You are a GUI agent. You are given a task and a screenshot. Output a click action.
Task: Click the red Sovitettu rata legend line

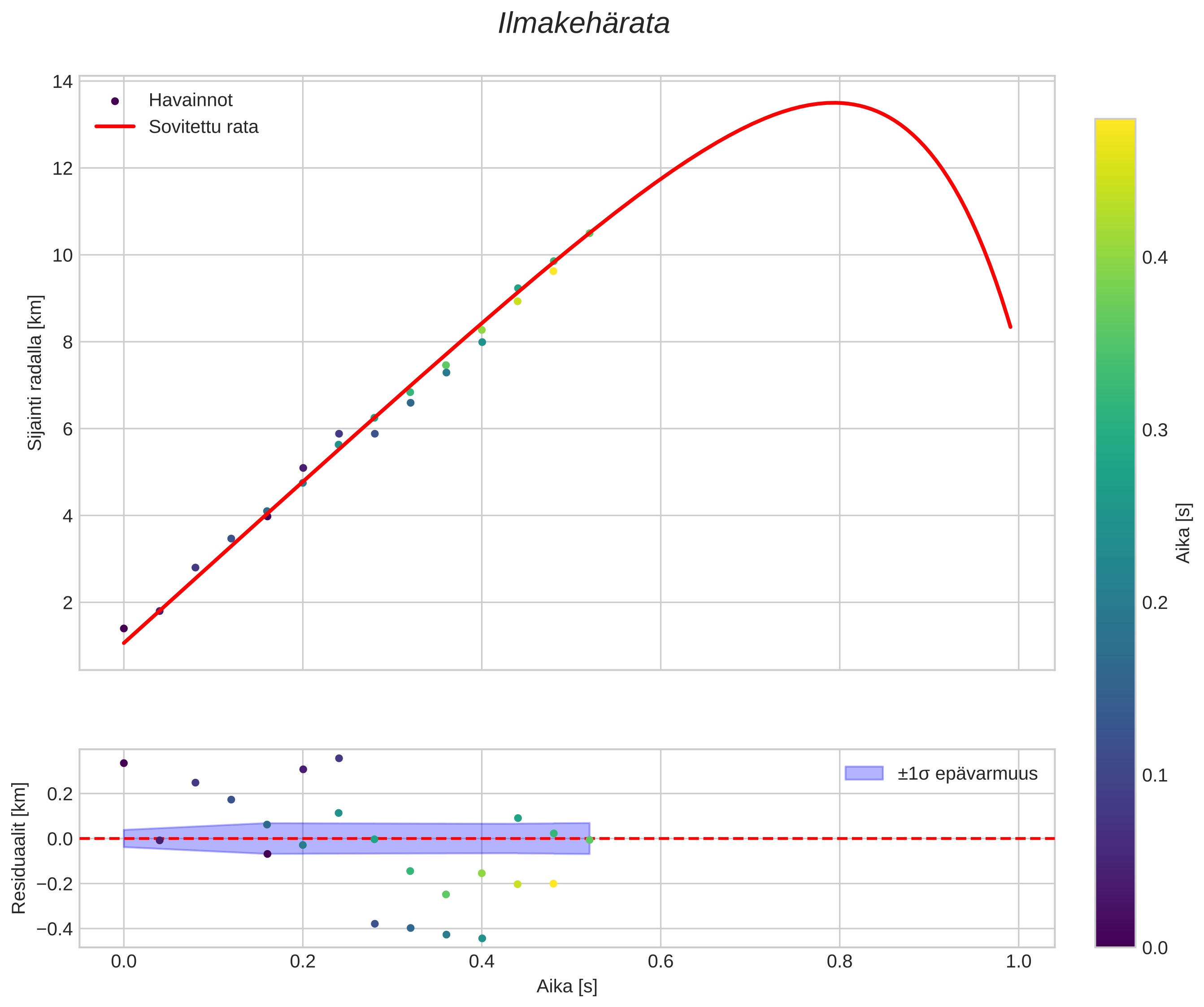(x=115, y=127)
